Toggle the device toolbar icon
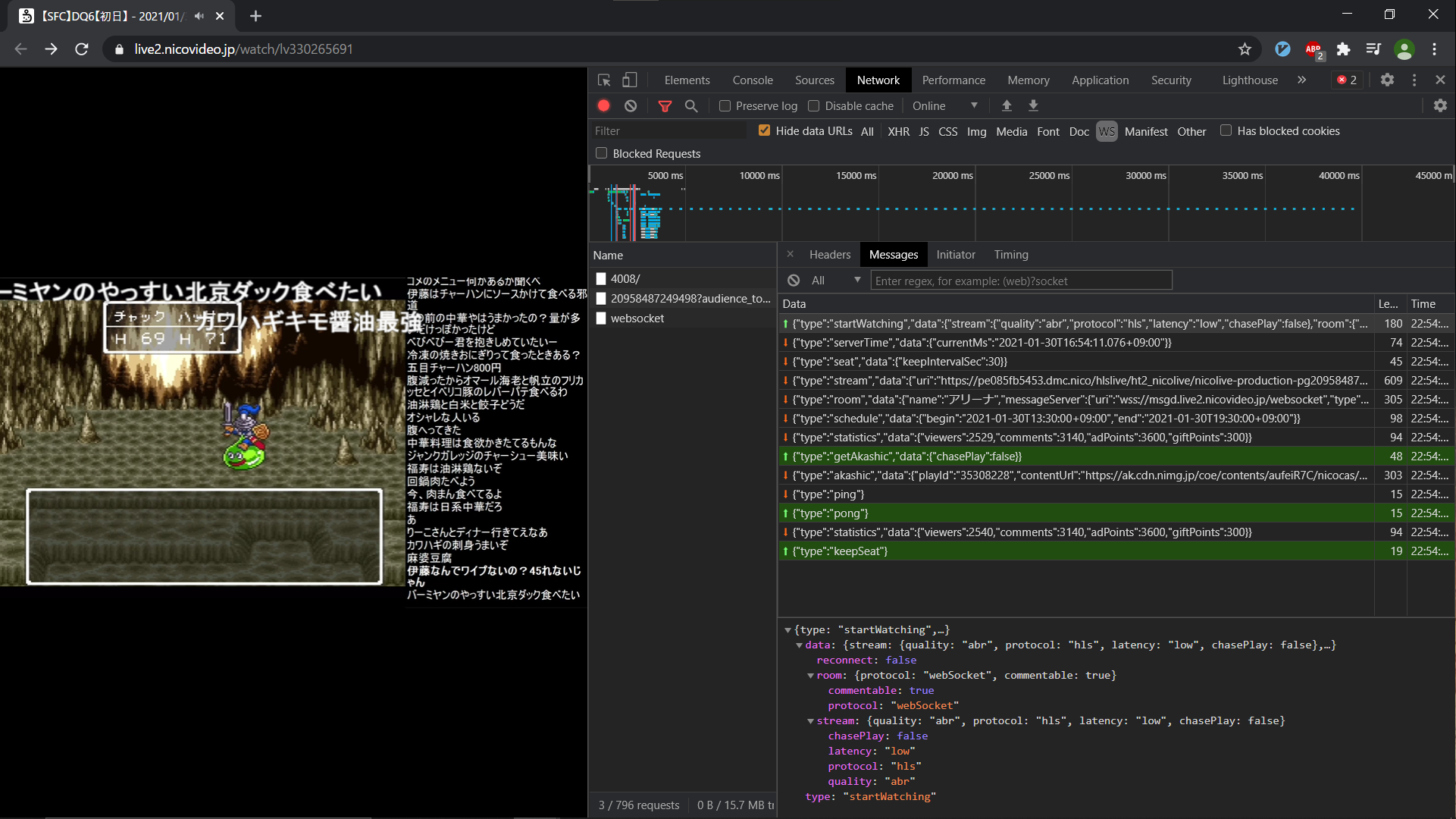 [x=630, y=80]
